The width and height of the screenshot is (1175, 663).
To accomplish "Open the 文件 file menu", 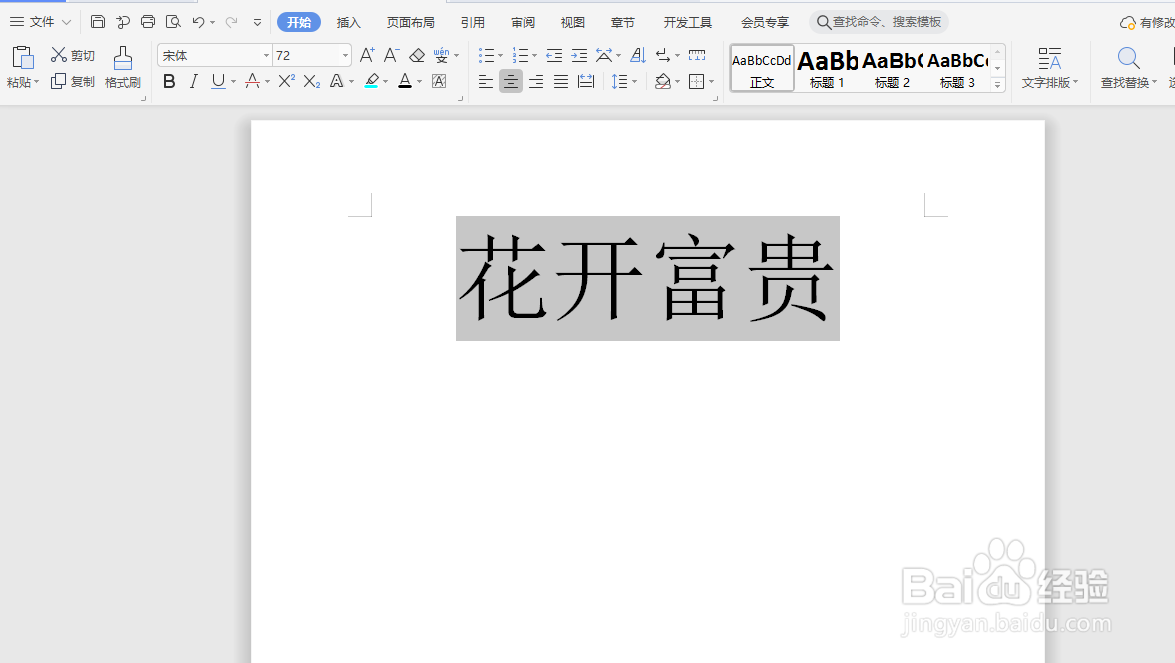I will [40, 22].
